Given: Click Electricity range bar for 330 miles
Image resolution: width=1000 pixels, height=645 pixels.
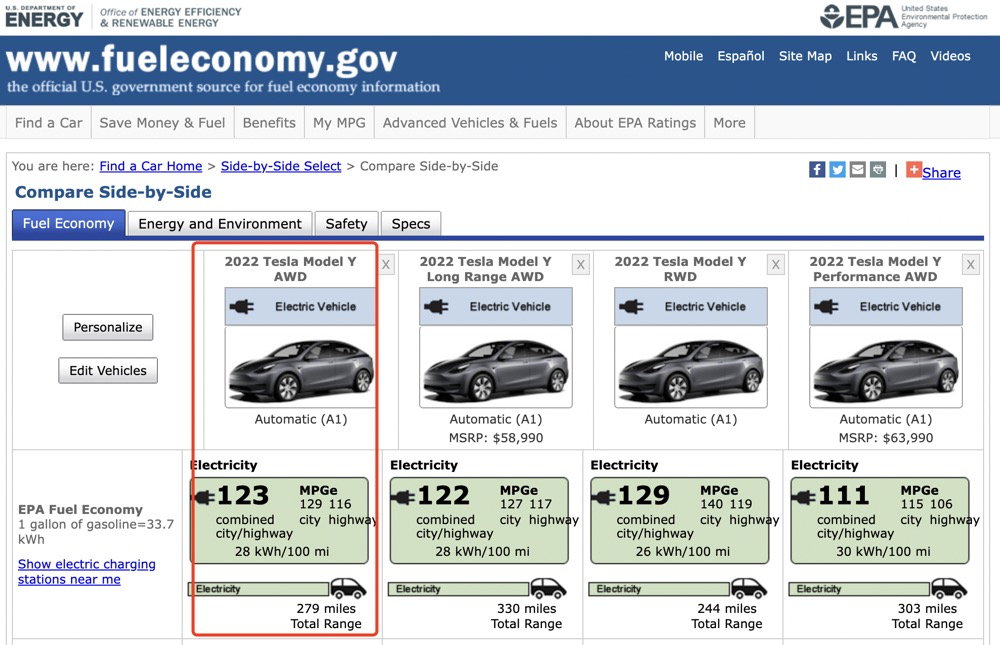Looking at the screenshot, I should 459,589.
